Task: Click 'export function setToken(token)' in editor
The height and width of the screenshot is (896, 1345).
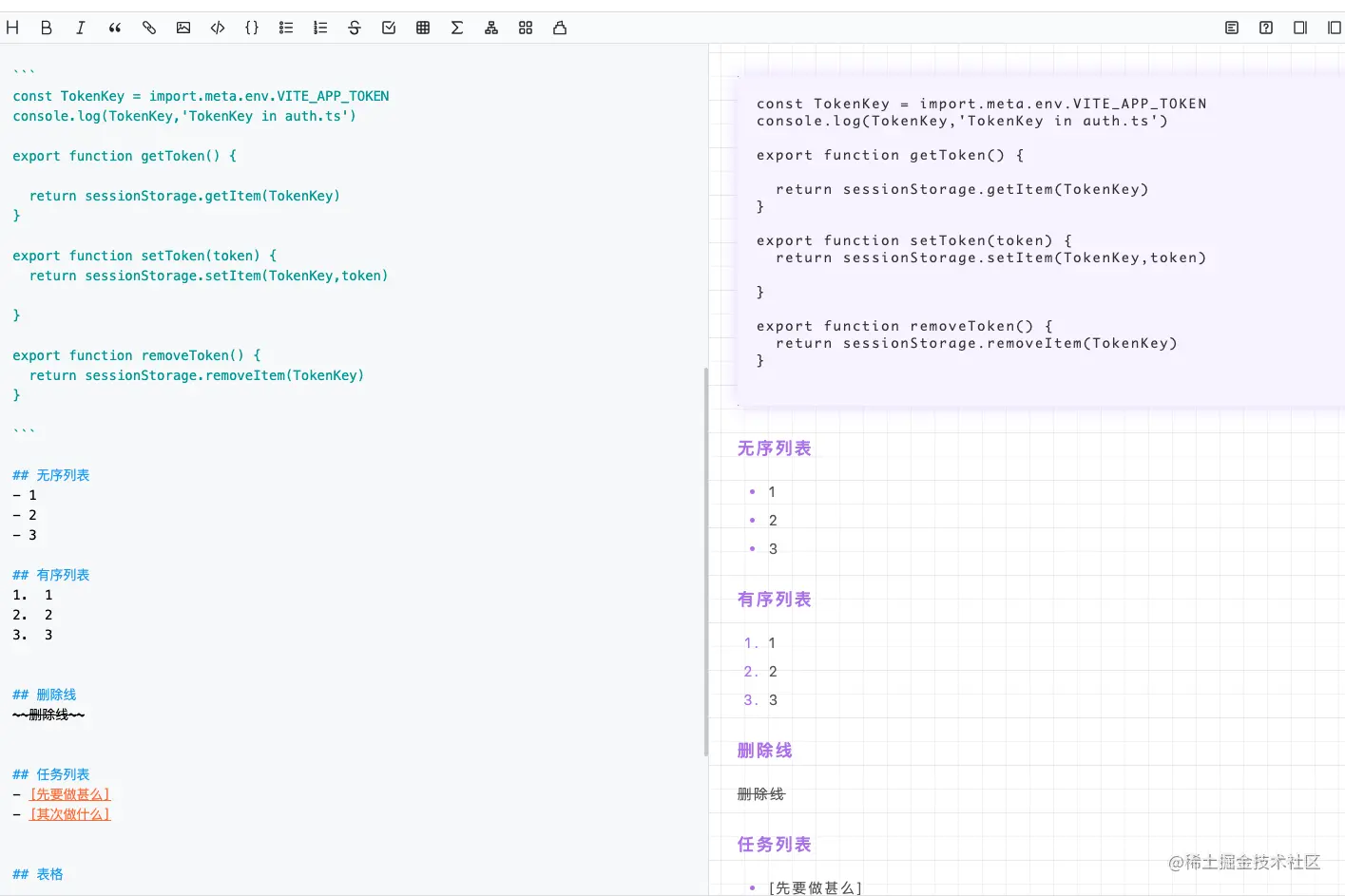Action: (x=144, y=256)
